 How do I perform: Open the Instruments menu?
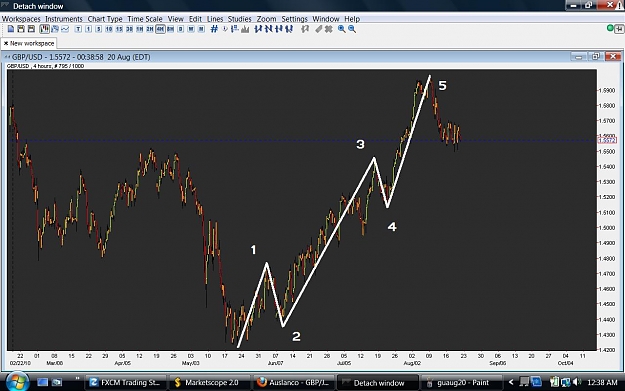pos(64,19)
